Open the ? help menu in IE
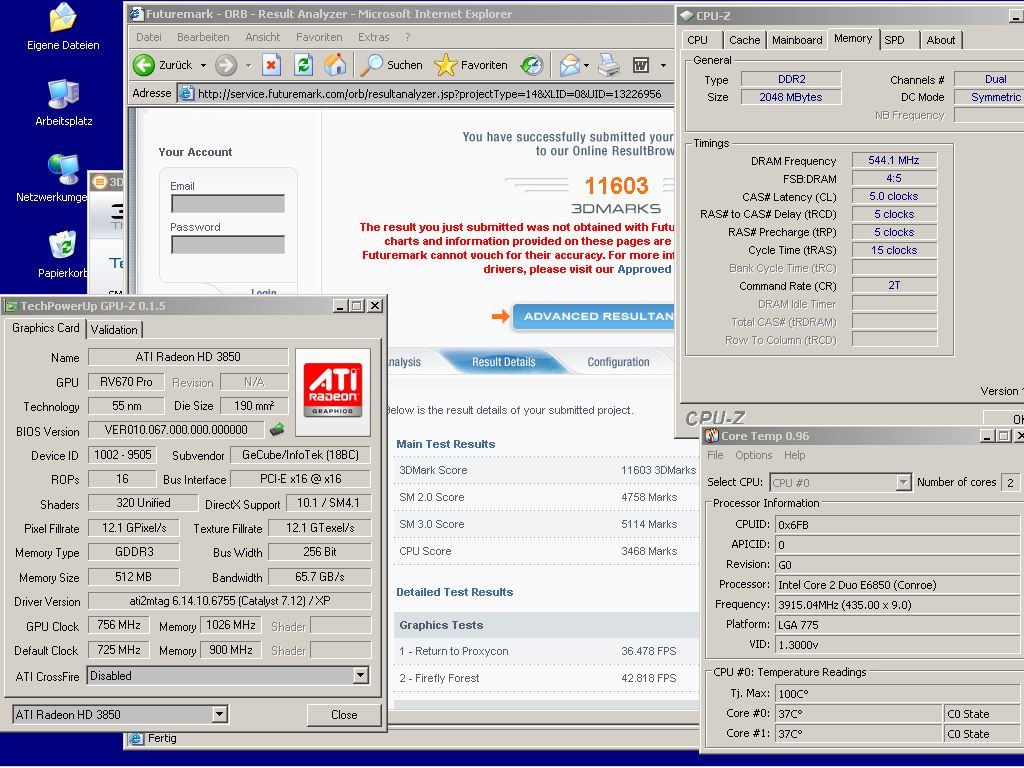The height and width of the screenshot is (768, 1024). pos(408,37)
